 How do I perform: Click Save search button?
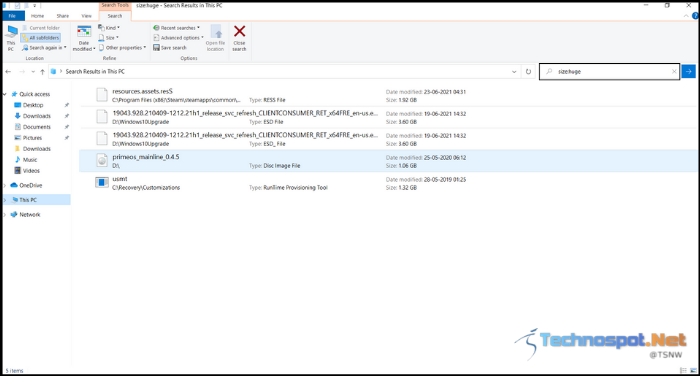coord(170,48)
